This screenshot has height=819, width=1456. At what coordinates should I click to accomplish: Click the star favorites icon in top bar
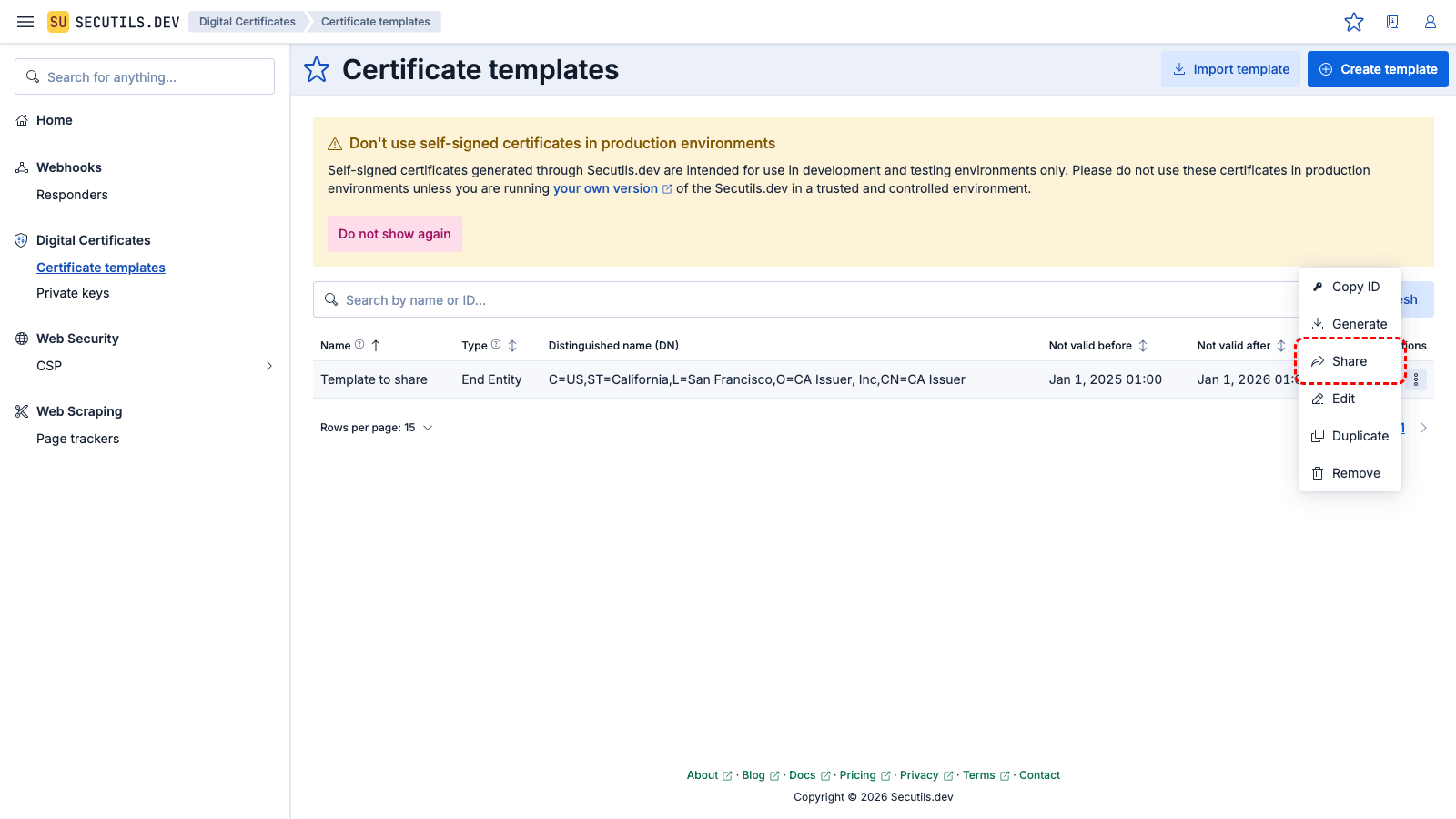1354,22
